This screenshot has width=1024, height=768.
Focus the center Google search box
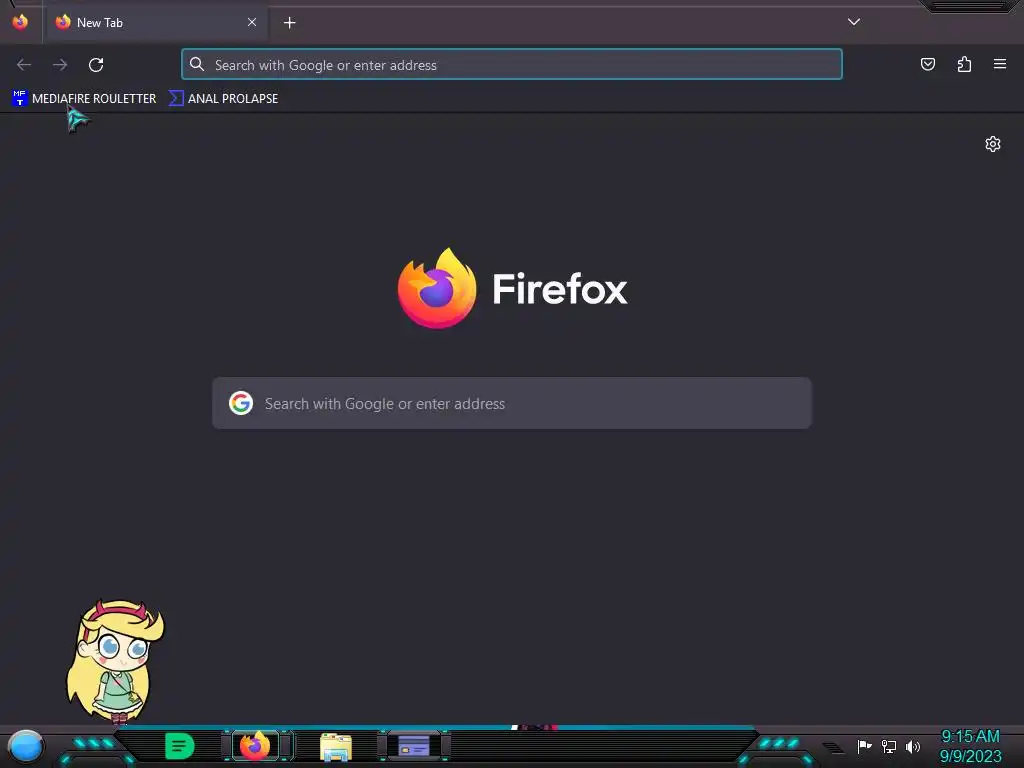[x=512, y=404]
